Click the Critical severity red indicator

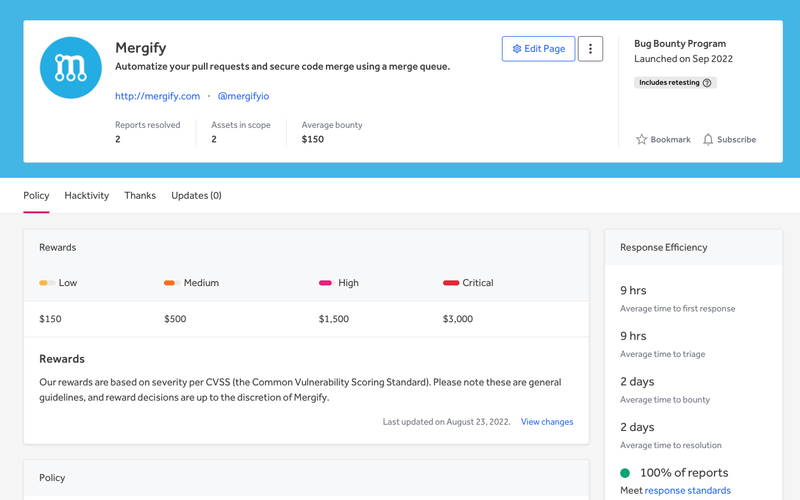pyautogui.click(x=450, y=283)
